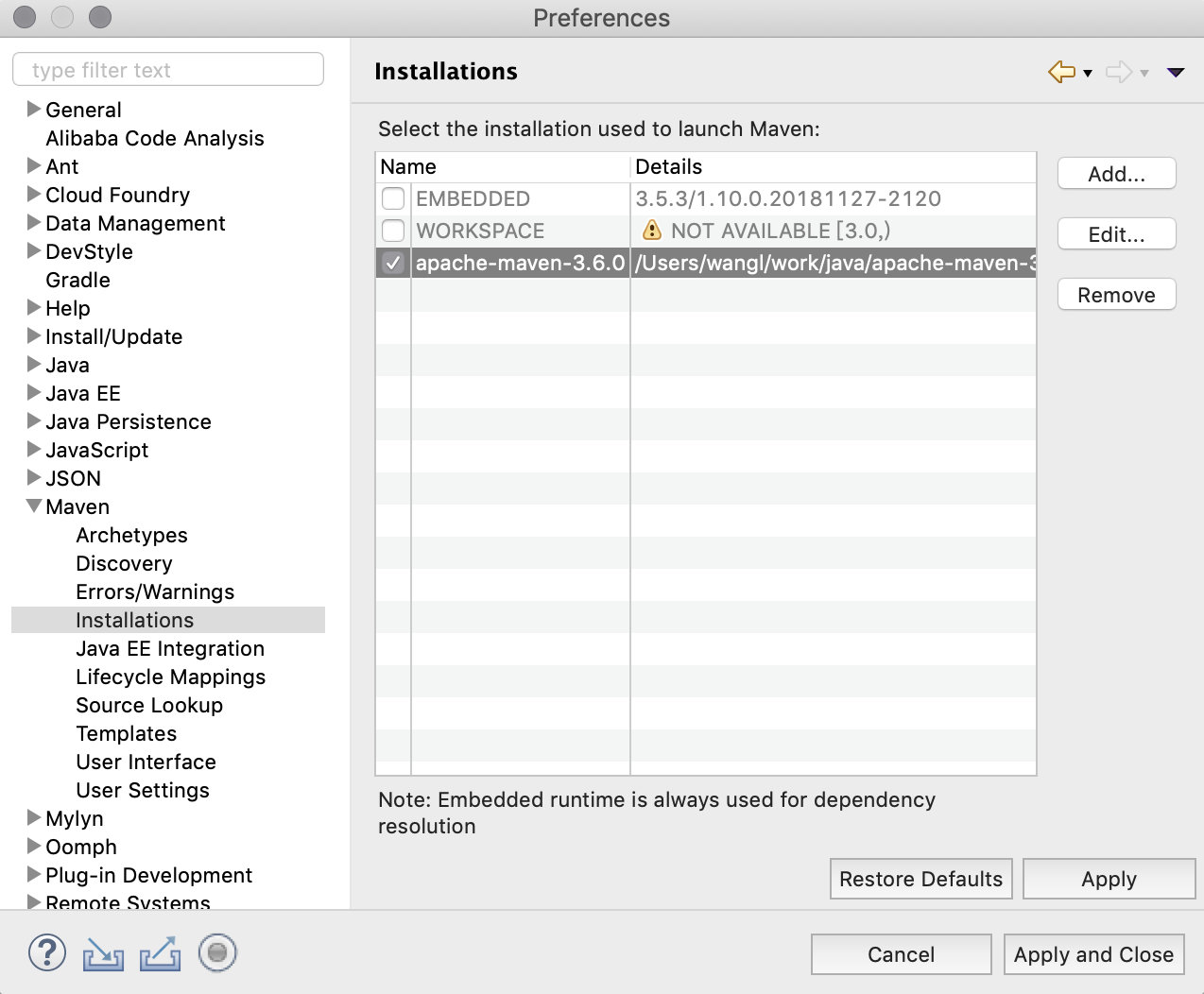This screenshot has width=1204, height=994.
Task: Click the Help question mark icon
Action: [x=47, y=953]
